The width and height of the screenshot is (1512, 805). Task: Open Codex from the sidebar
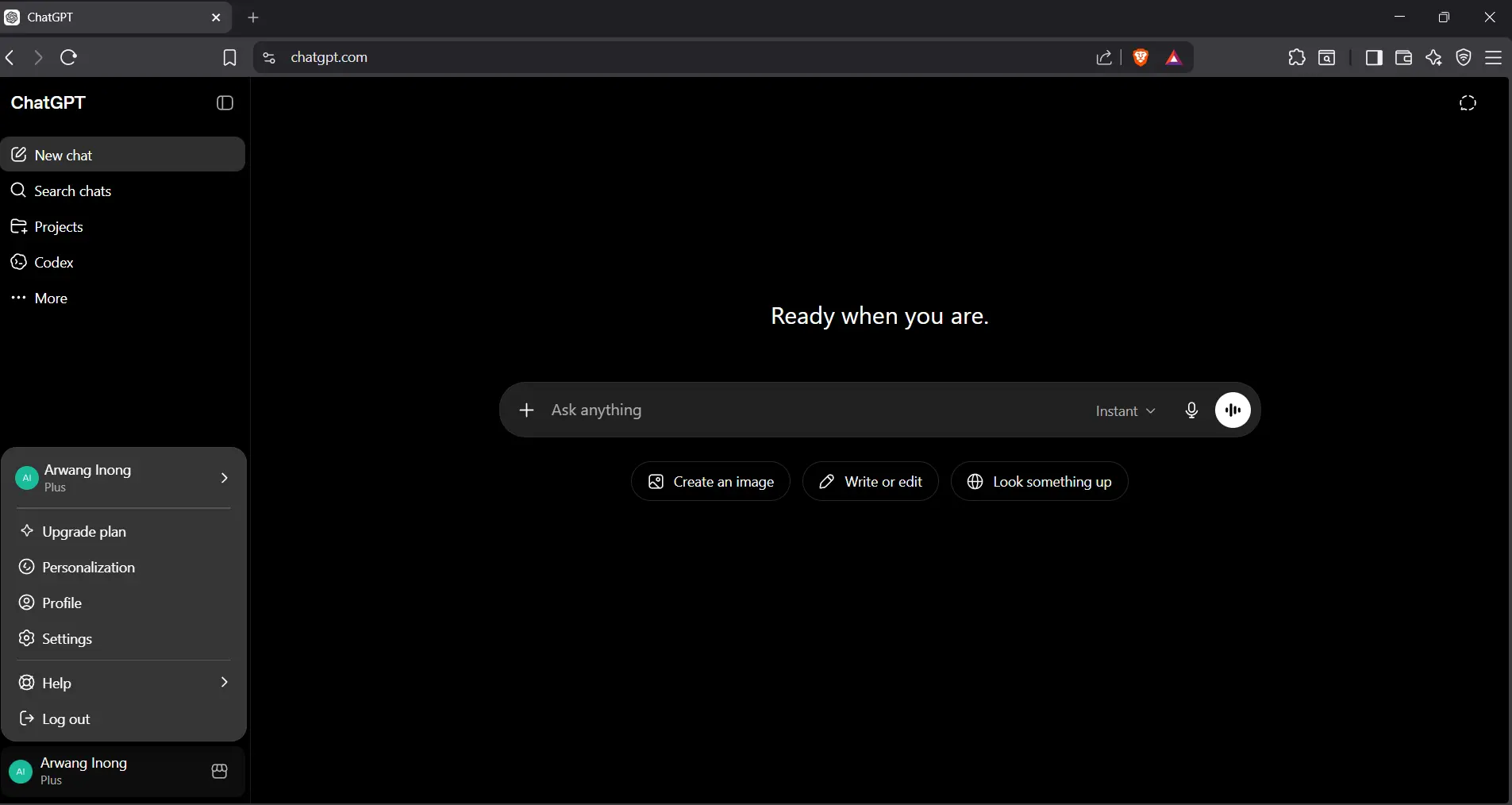click(123, 262)
